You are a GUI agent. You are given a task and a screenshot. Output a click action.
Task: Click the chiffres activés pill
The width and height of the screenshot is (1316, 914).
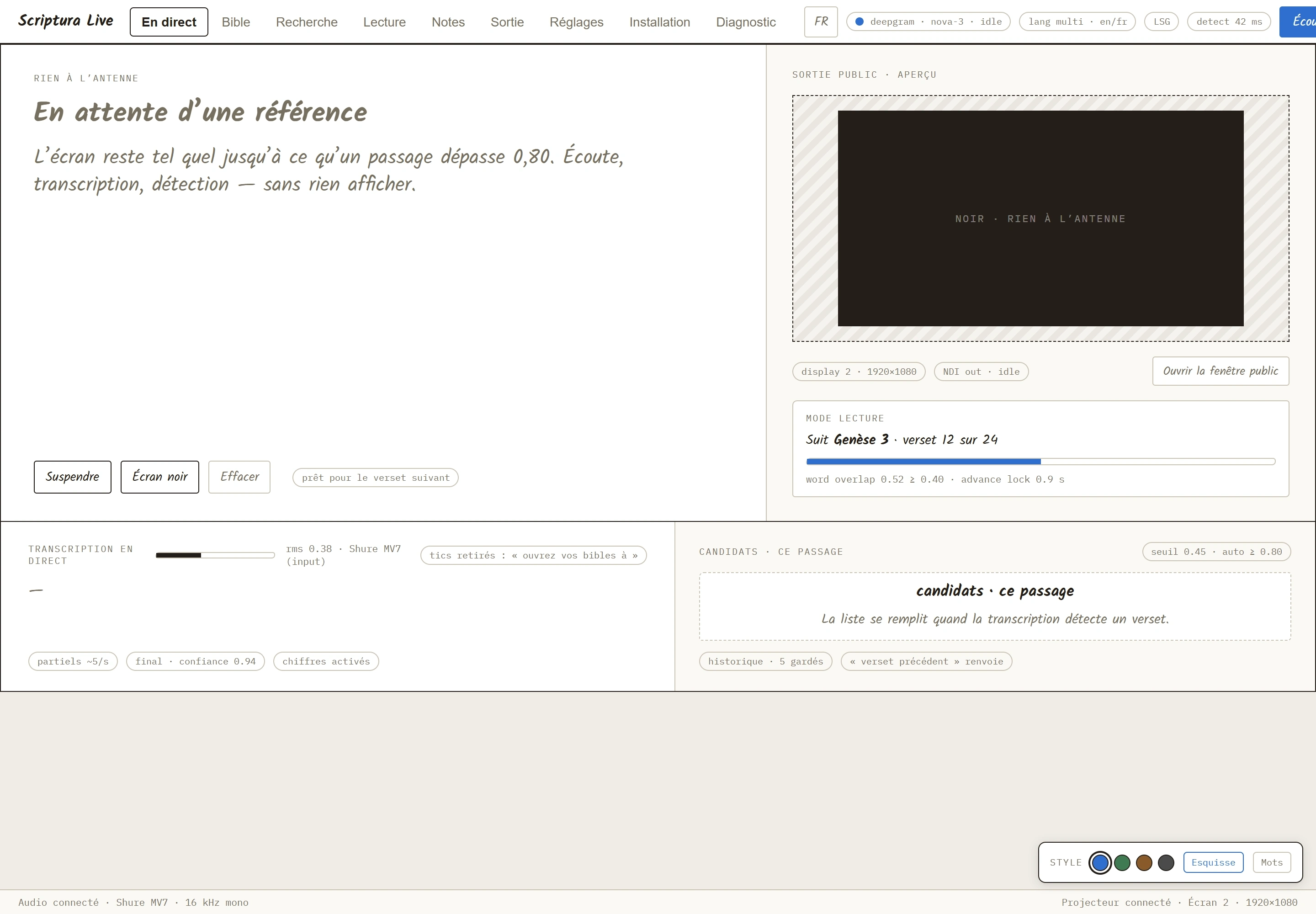326,661
